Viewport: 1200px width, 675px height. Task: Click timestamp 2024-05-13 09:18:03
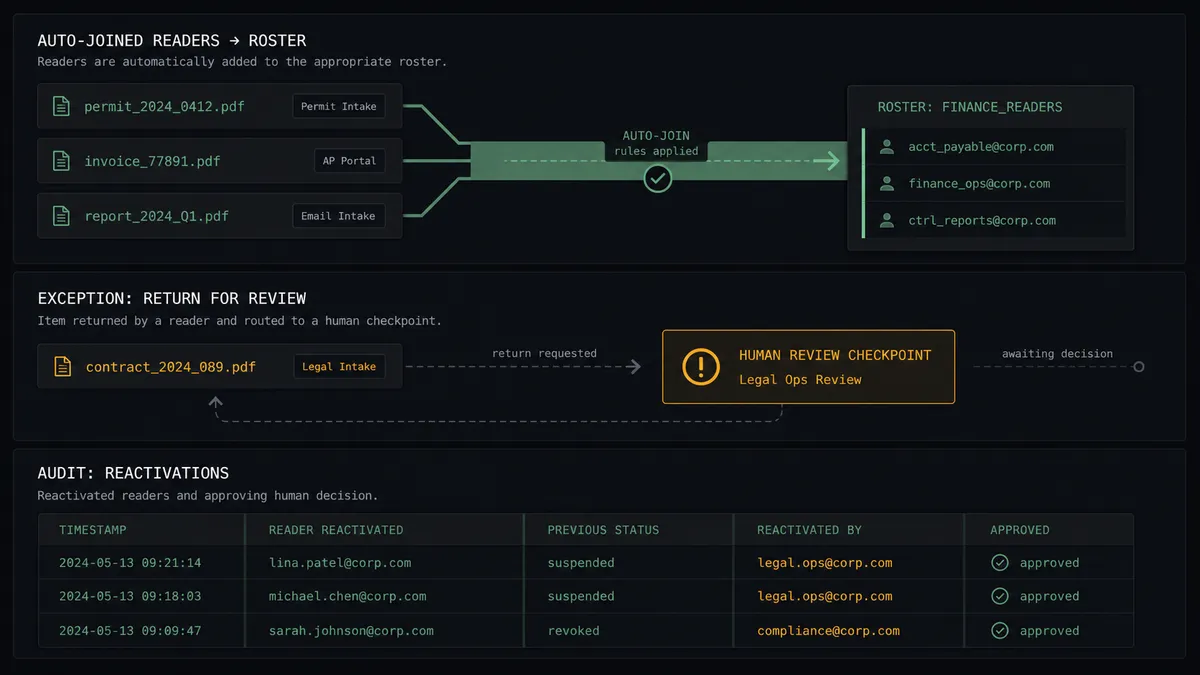[130, 596]
